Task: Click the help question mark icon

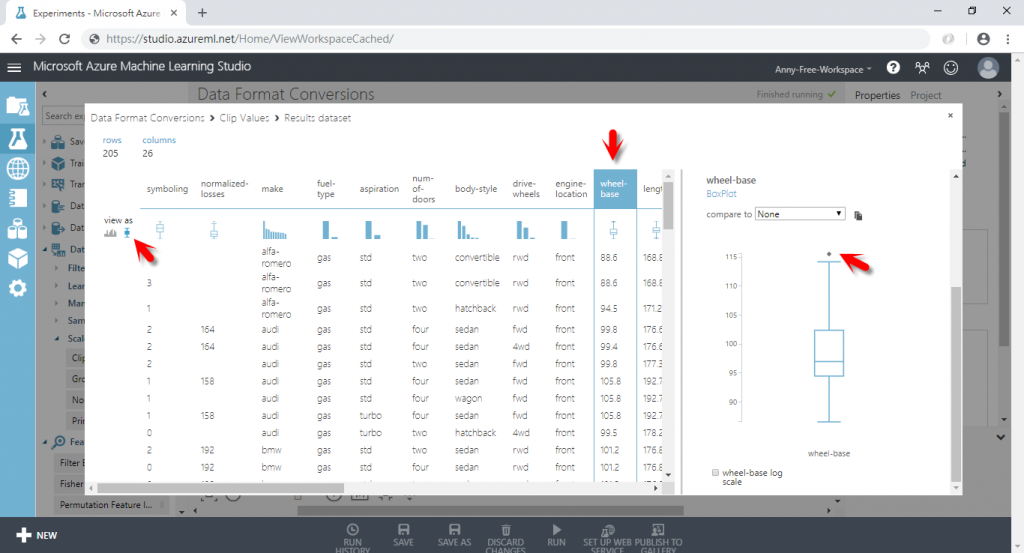Action: pyautogui.click(x=893, y=67)
